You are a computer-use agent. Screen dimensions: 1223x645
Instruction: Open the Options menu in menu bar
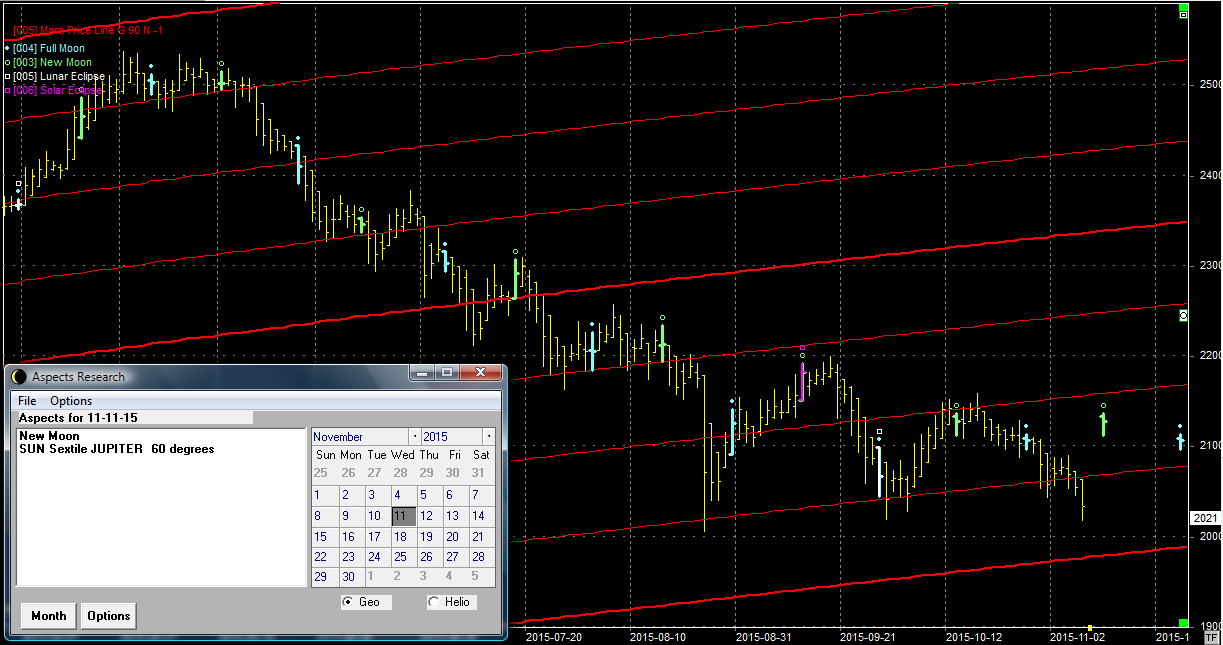71,401
